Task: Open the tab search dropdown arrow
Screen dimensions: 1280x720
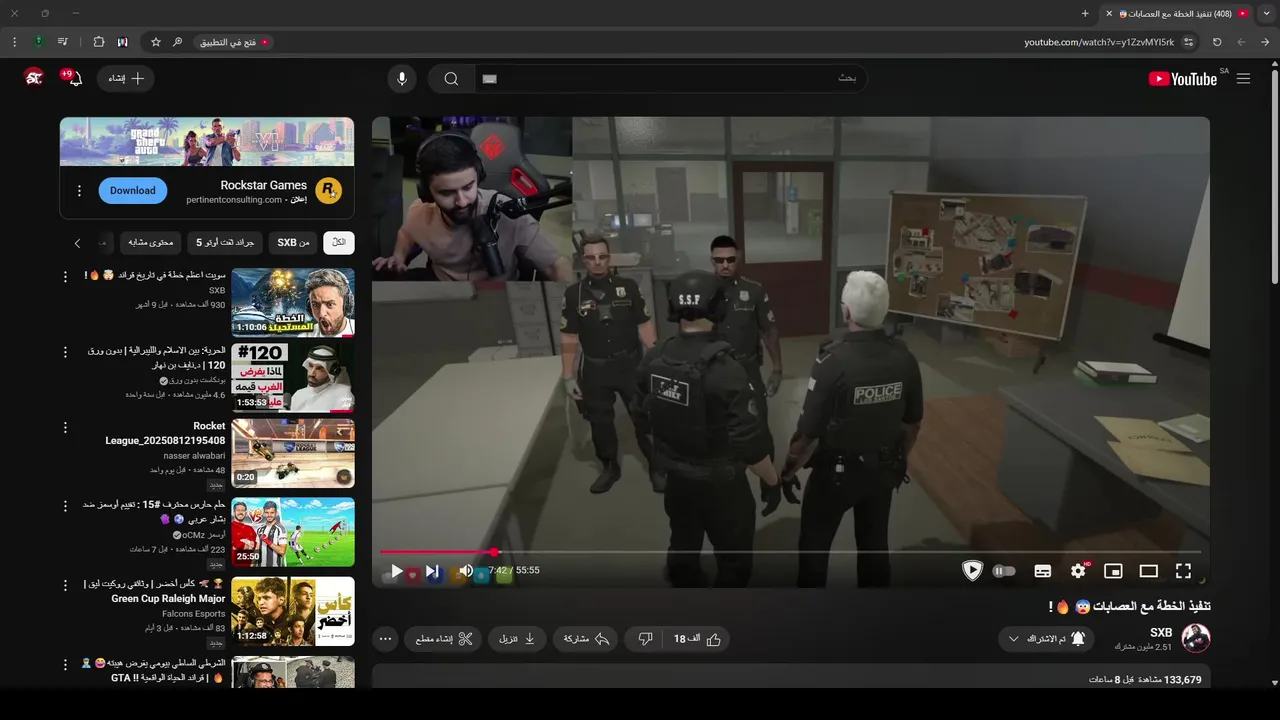Action: click(x=1266, y=13)
